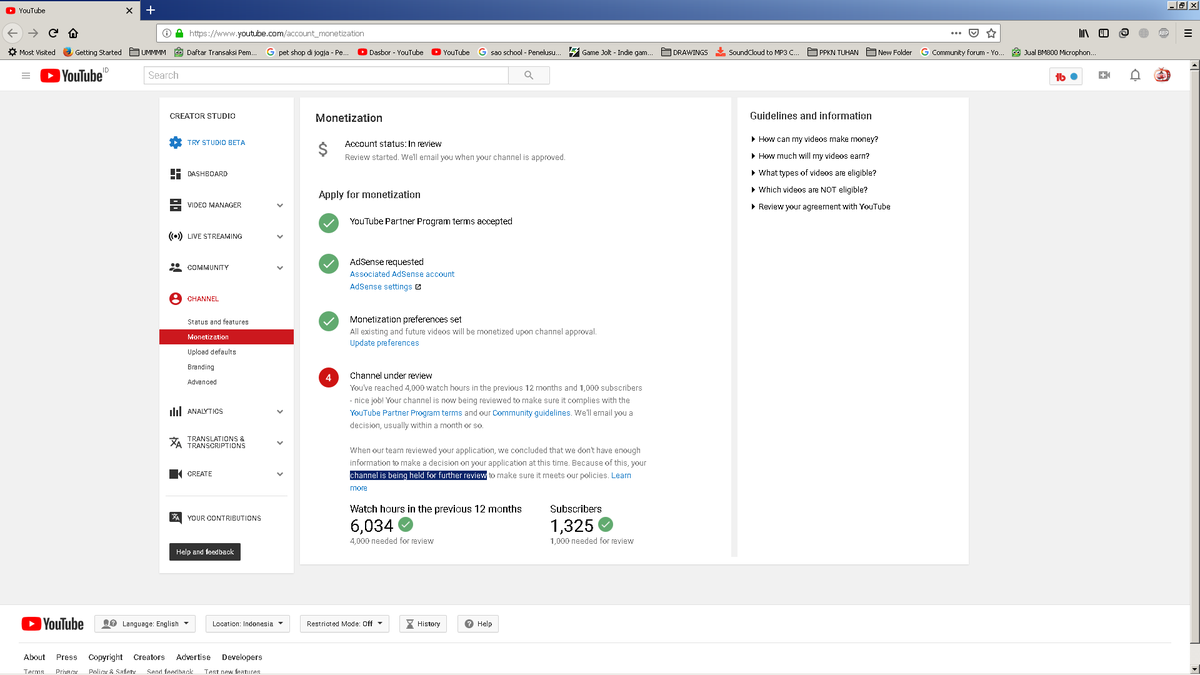The height and width of the screenshot is (675, 1200).
Task: Open the TubeBuddy extension button
Action: coord(1066,76)
